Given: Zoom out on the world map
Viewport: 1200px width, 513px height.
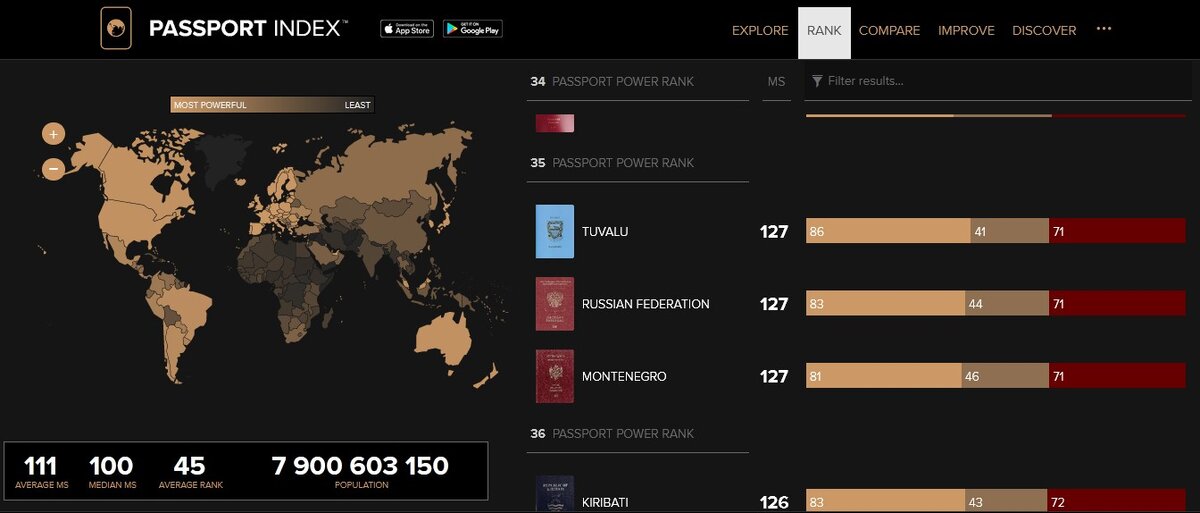Looking at the screenshot, I should click(x=53, y=169).
